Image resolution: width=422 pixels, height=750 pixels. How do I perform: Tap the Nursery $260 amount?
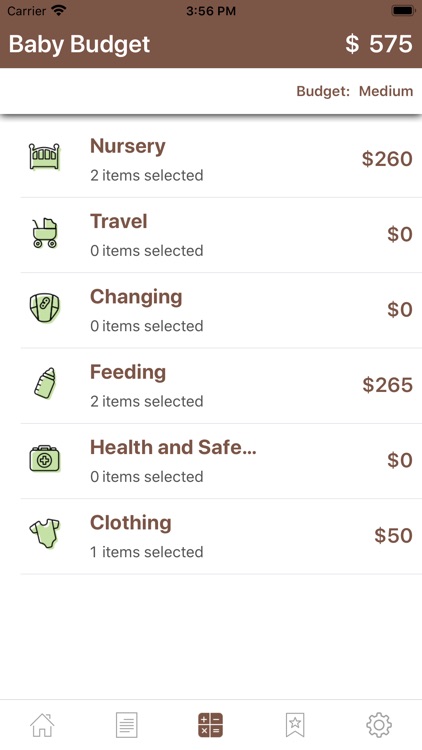[387, 159]
